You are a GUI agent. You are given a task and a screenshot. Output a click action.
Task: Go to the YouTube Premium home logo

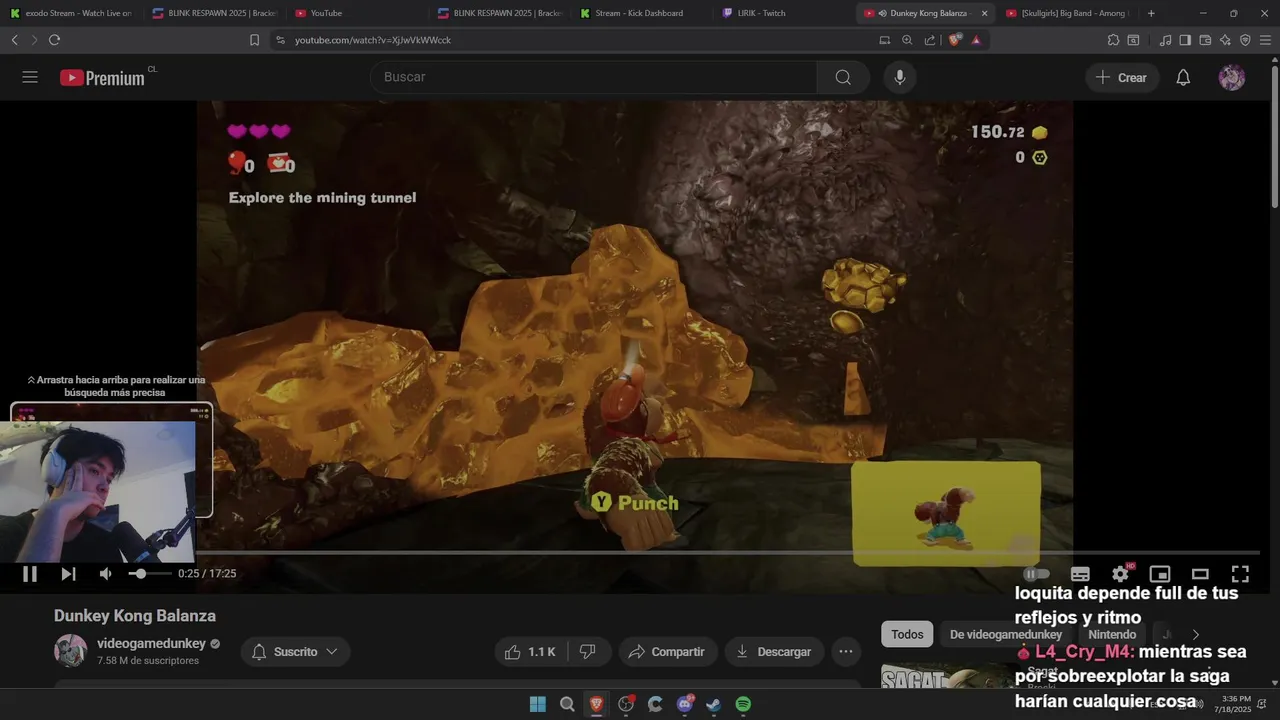click(102, 78)
